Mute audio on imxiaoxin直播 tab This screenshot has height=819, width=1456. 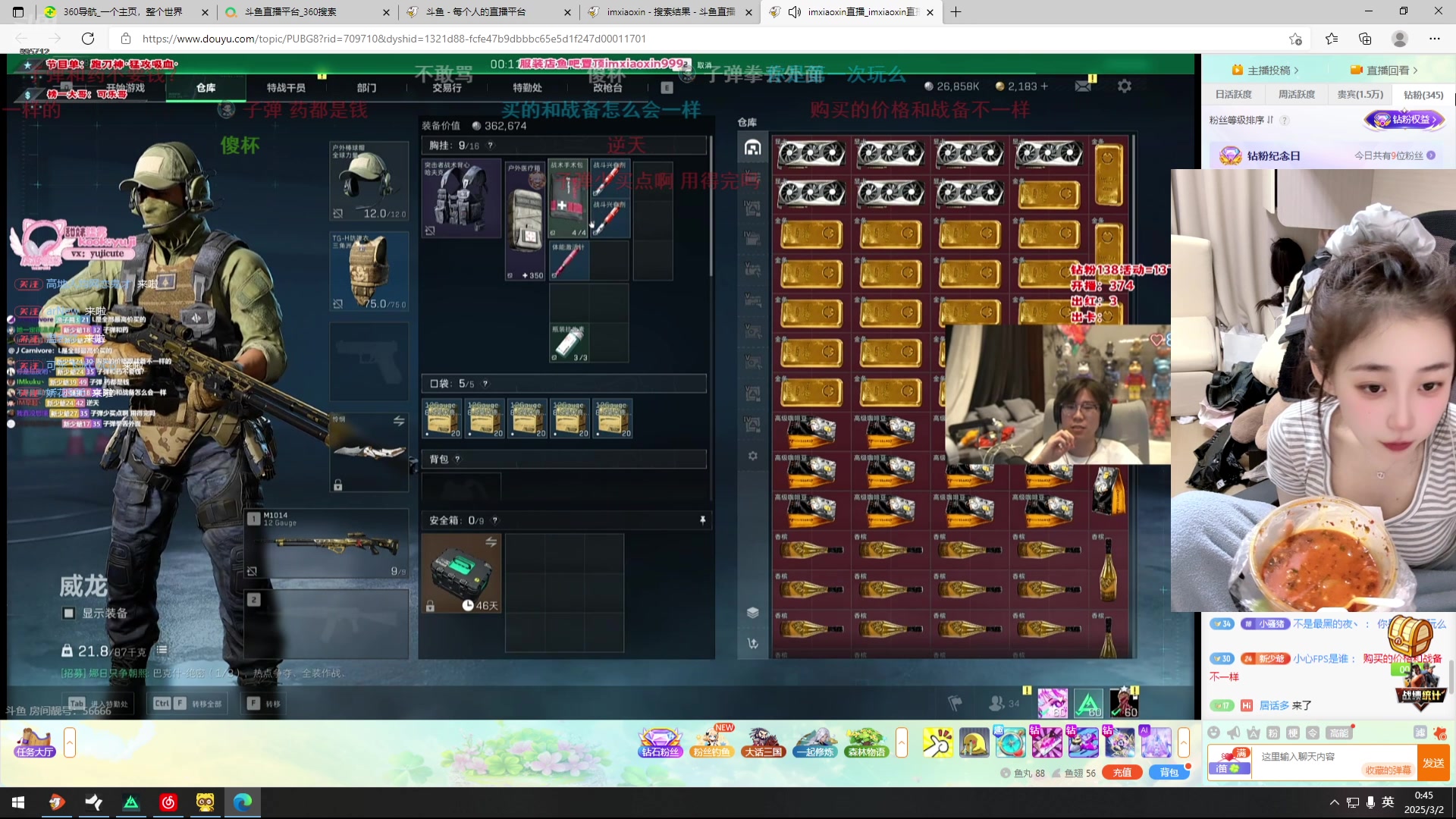[795, 12]
